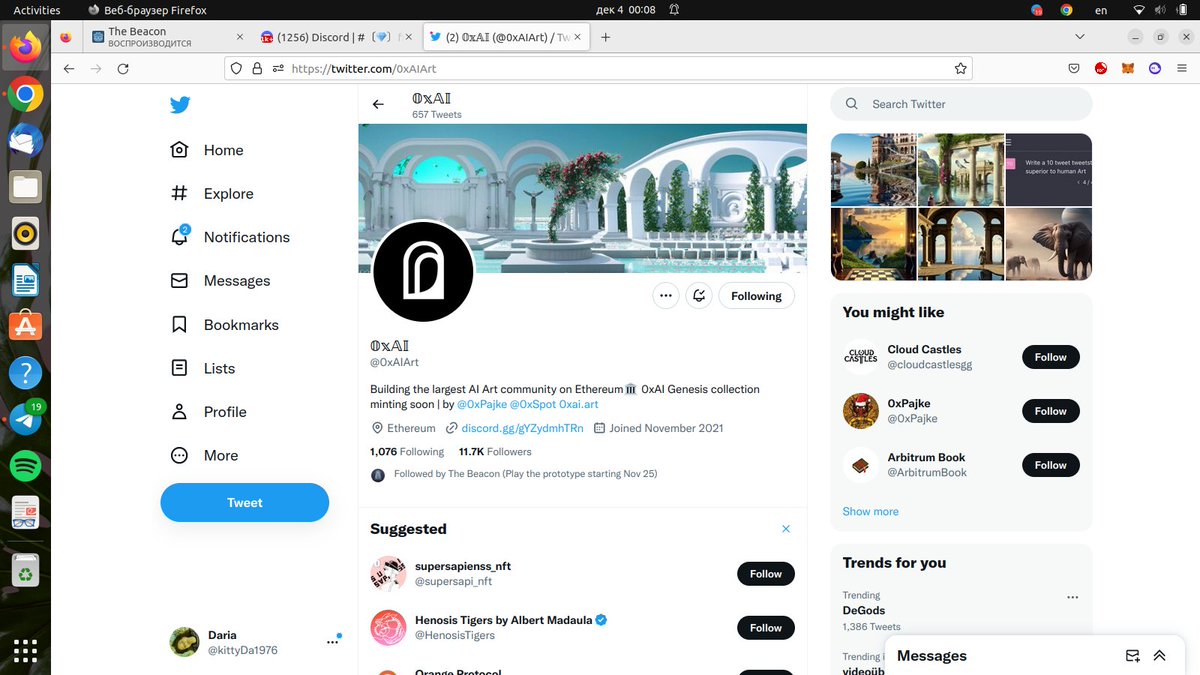Image resolution: width=1200 pixels, height=675 pixels.
Task: Open @0xSpot mention in bio
Action: [x=533, y=404]
